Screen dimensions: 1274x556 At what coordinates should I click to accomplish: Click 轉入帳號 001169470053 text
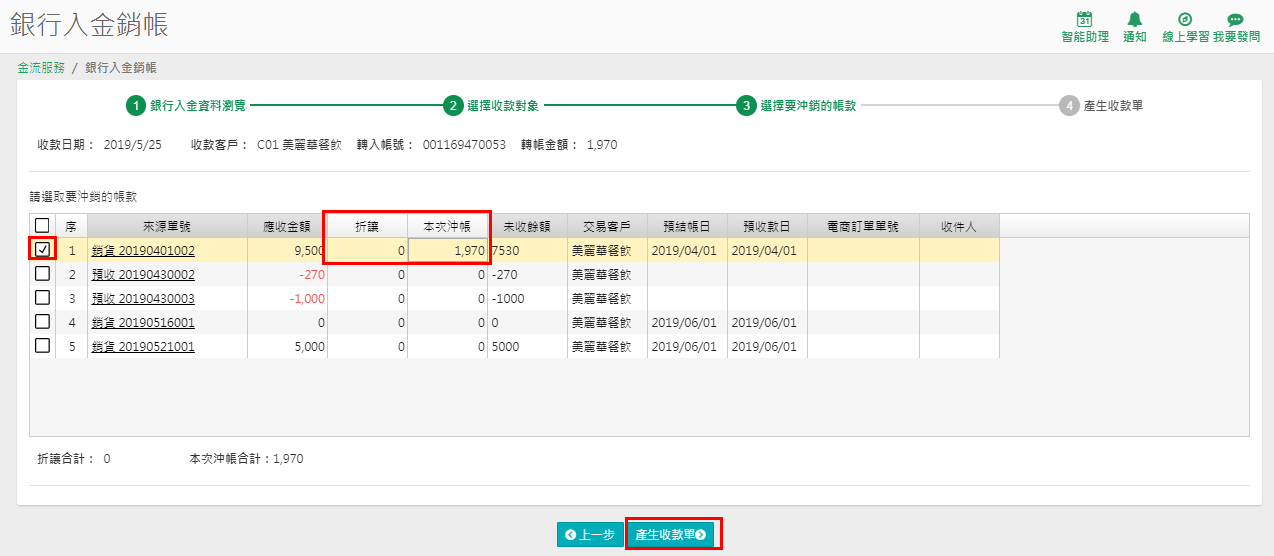[431, 145]
